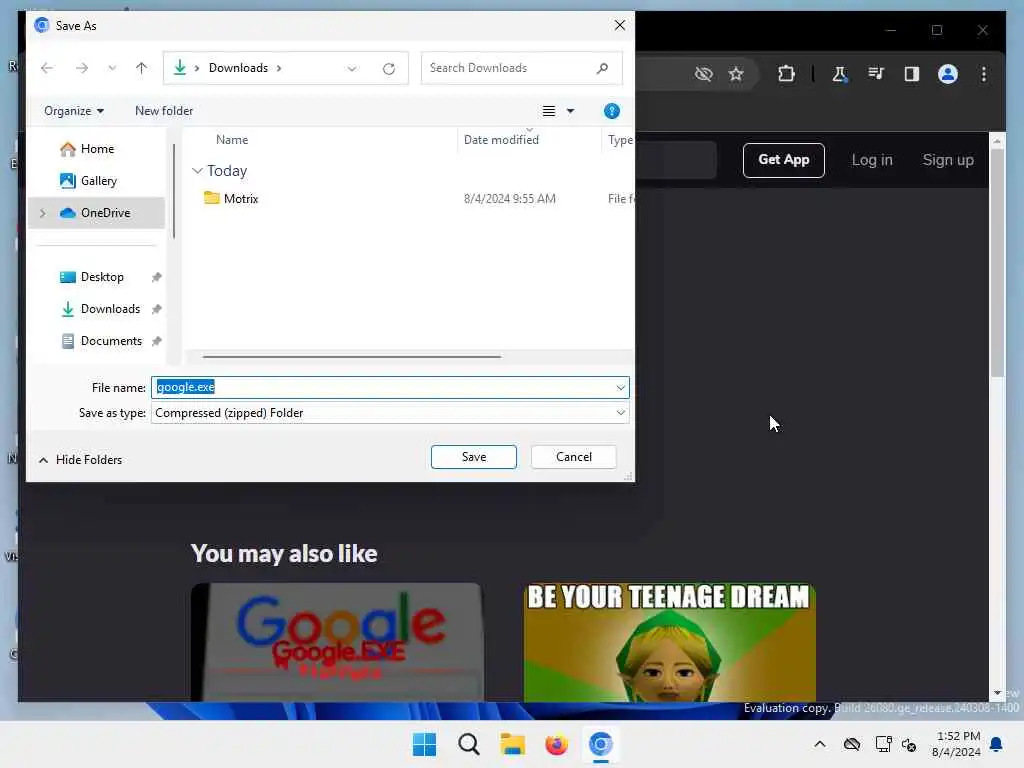Open the Save as type combo box
The image size is (1024, 768).
point(390,413)
